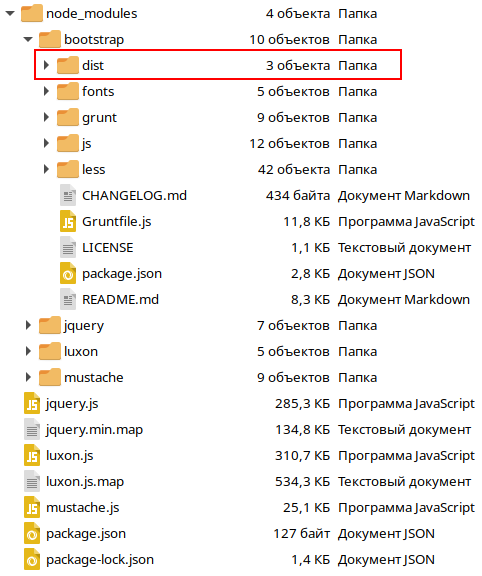Click the 11,8 КБ size value

coord(307,222)
